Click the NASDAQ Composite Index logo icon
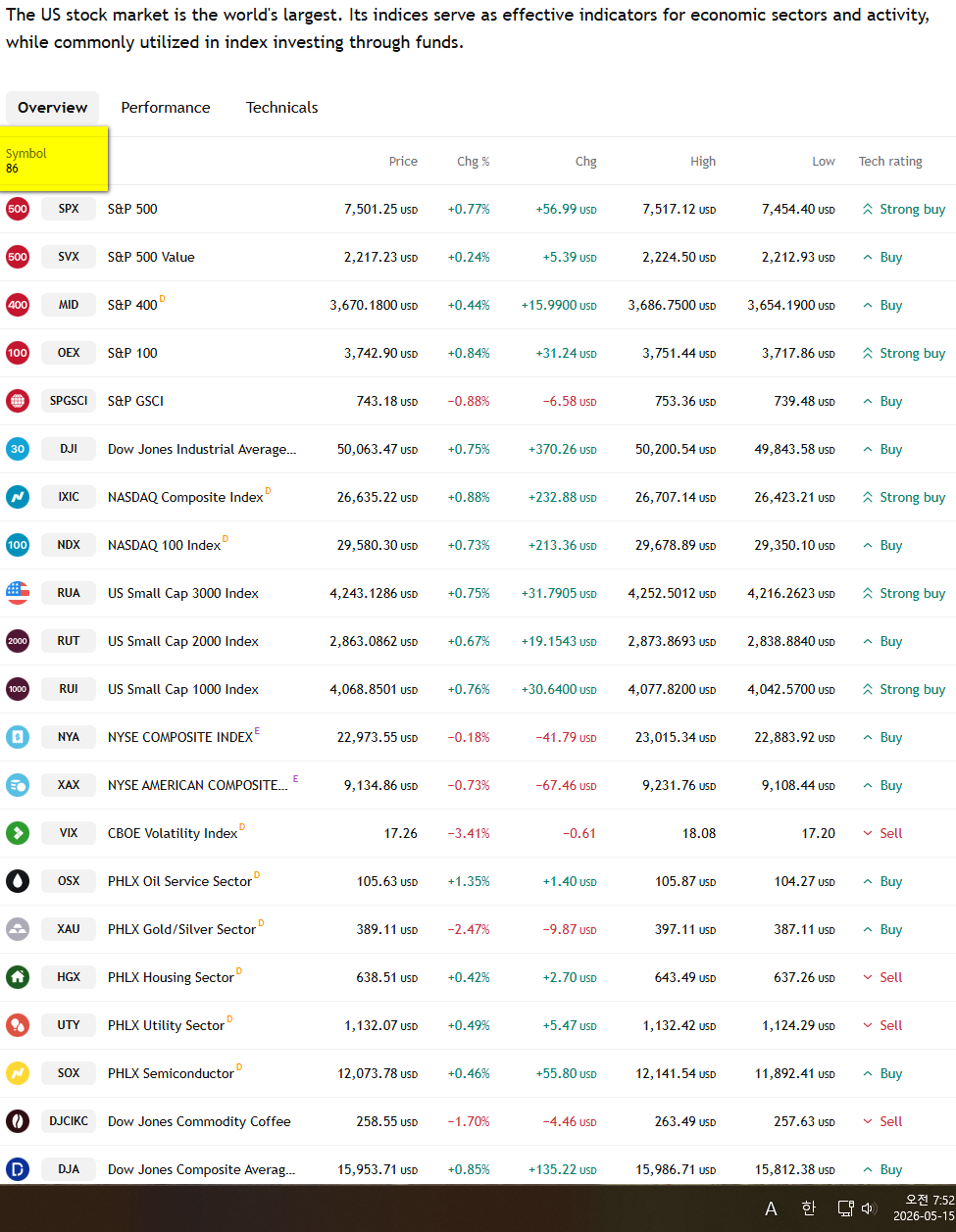 click(x=18, y=497)
